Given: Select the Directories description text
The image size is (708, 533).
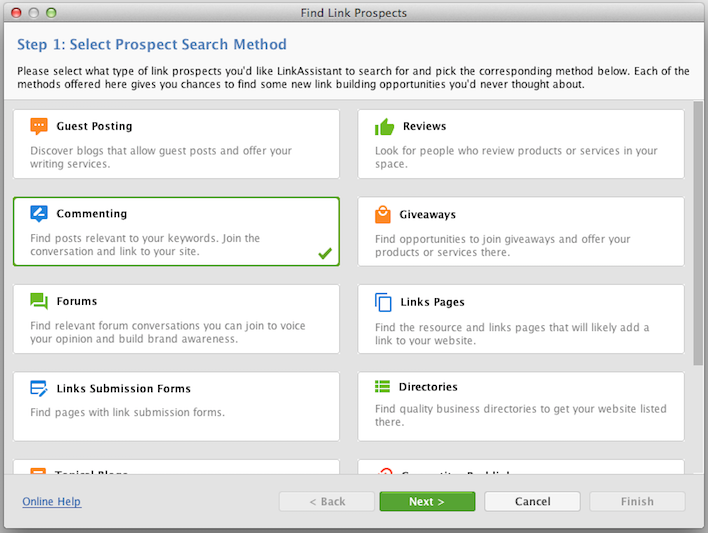Looking at the screenshot, I should 521,415.
